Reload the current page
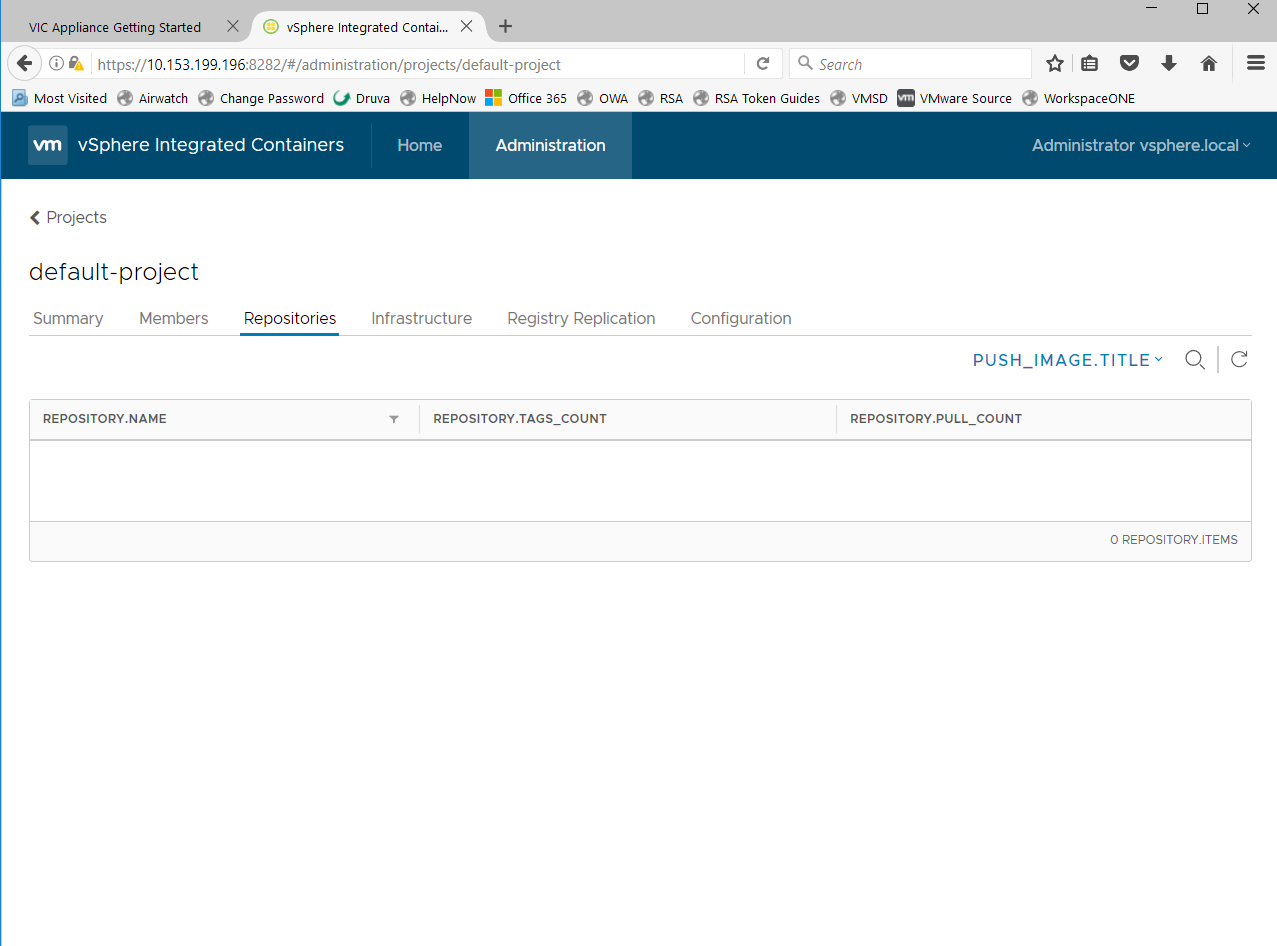 (762, 63)
